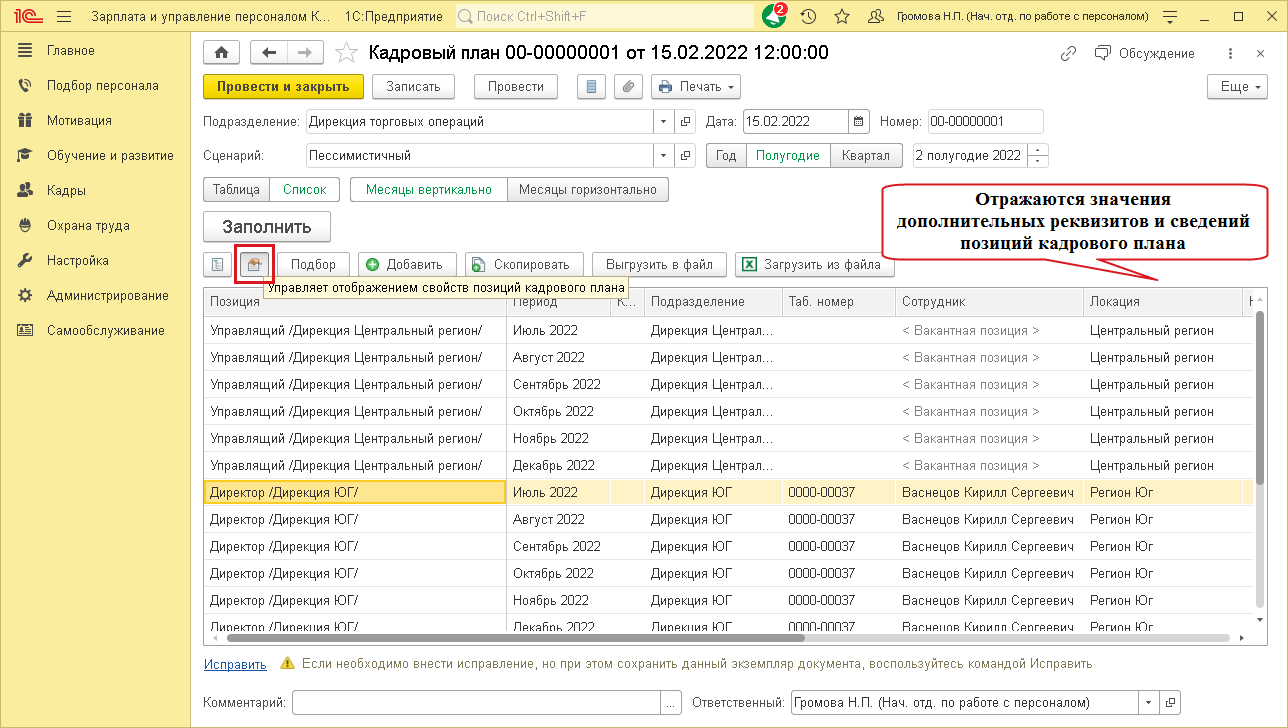Toggle position properties display icon
Image resolution: width=1288 pixels, height=728 pixels.
tap(254, 264)
